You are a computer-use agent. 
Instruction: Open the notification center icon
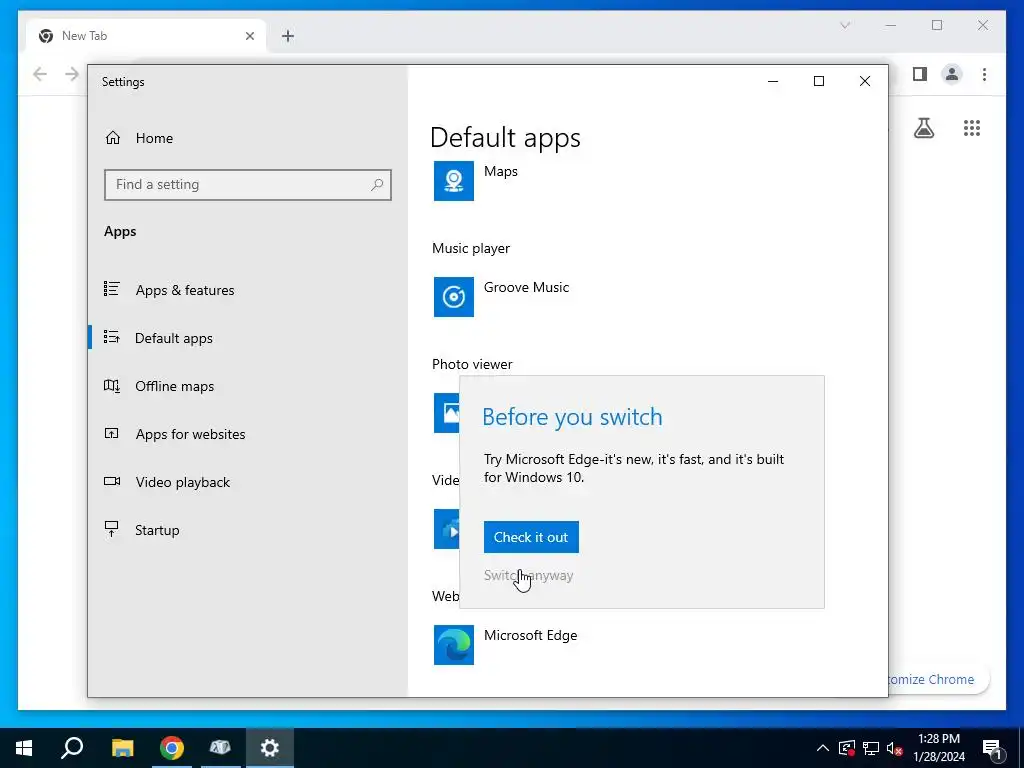pyautogui.click(x=992, y=748)
